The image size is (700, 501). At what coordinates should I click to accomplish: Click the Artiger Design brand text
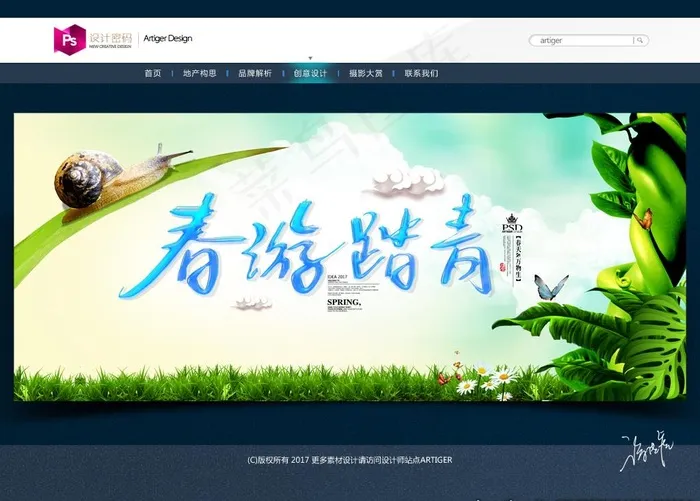coord(167,39)
